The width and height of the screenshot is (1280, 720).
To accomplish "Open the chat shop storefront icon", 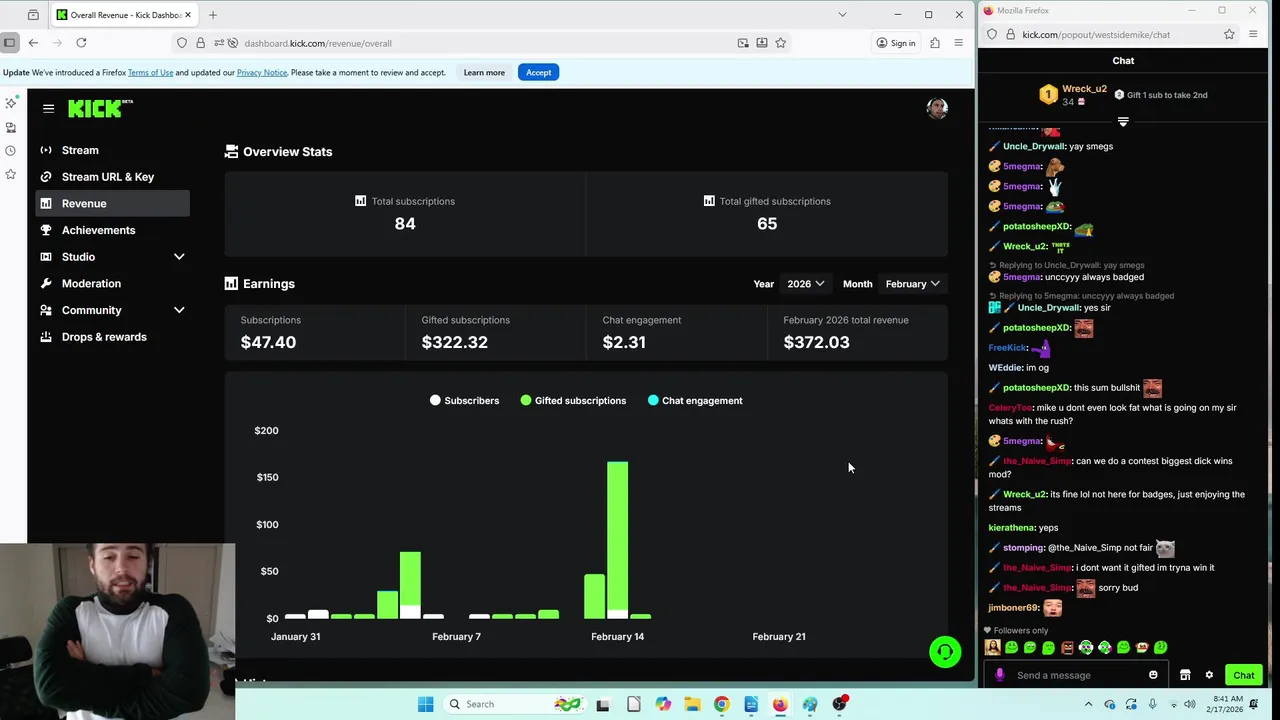I will click(1185, 675).
